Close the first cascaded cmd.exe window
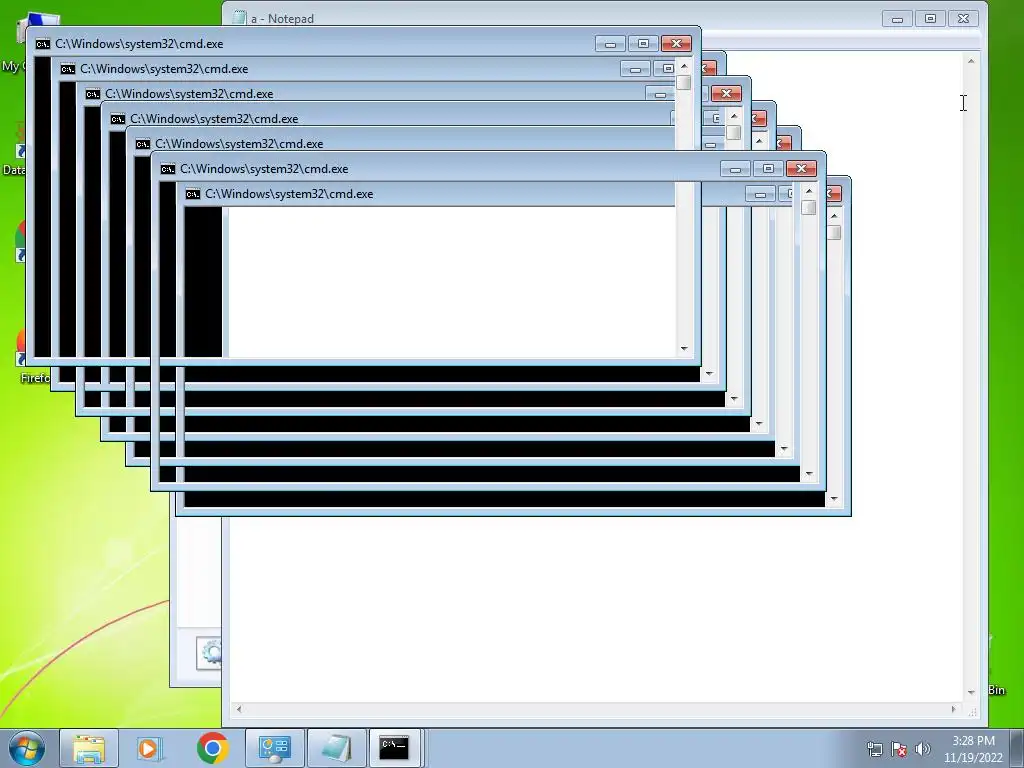This screenshot has width=1024, height=768. (x=677, y=44)
